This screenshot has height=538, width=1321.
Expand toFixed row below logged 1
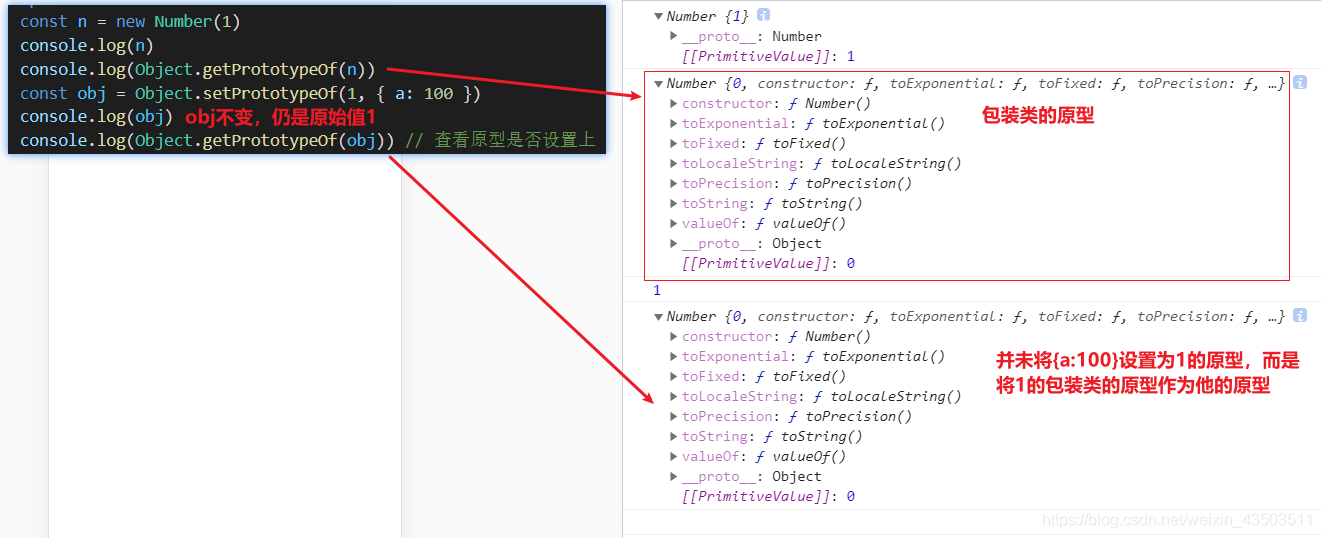click(674, 376)
